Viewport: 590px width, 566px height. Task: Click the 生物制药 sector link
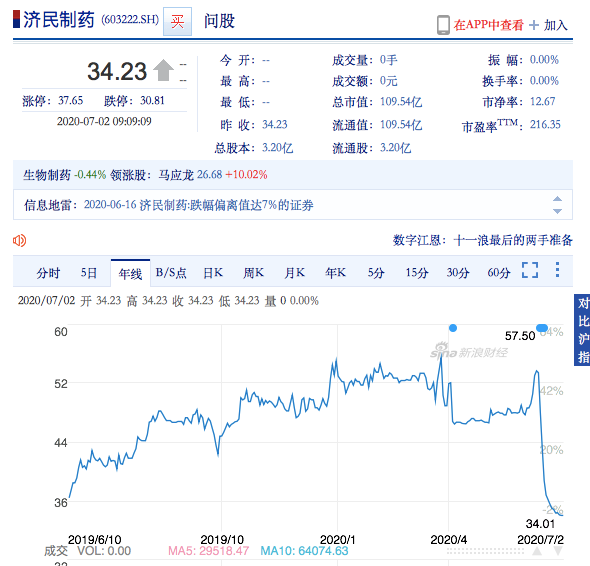point(47,175)
